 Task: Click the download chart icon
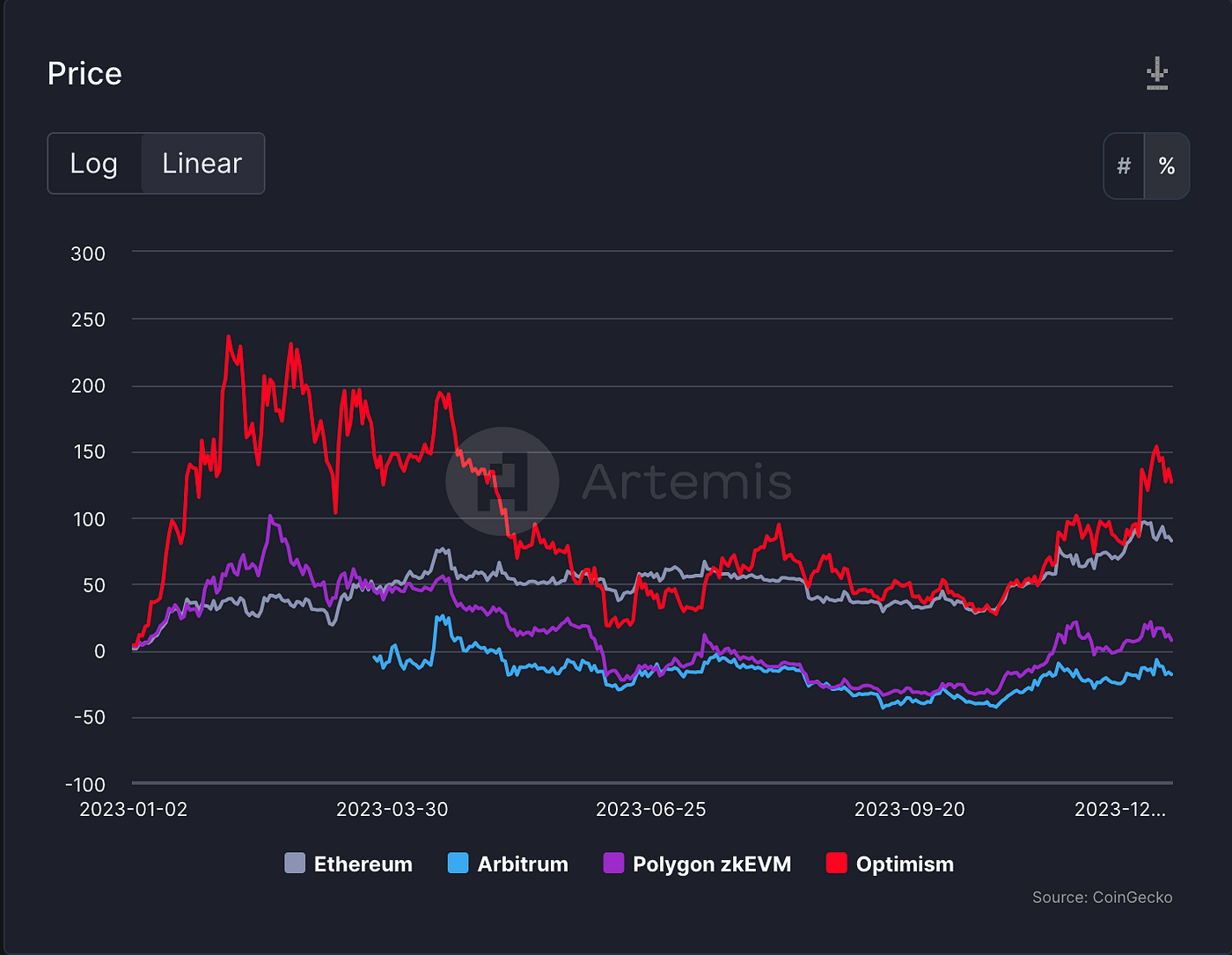pos(1156,74)
